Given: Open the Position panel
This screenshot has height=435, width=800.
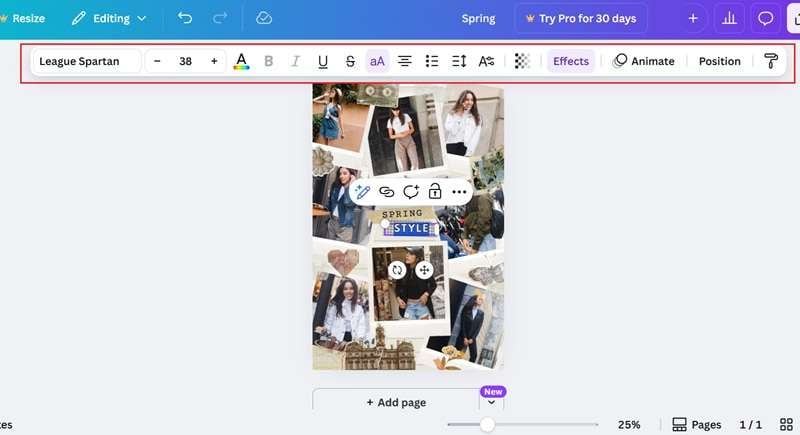Looking at the screenshot, I should [719, 61].
